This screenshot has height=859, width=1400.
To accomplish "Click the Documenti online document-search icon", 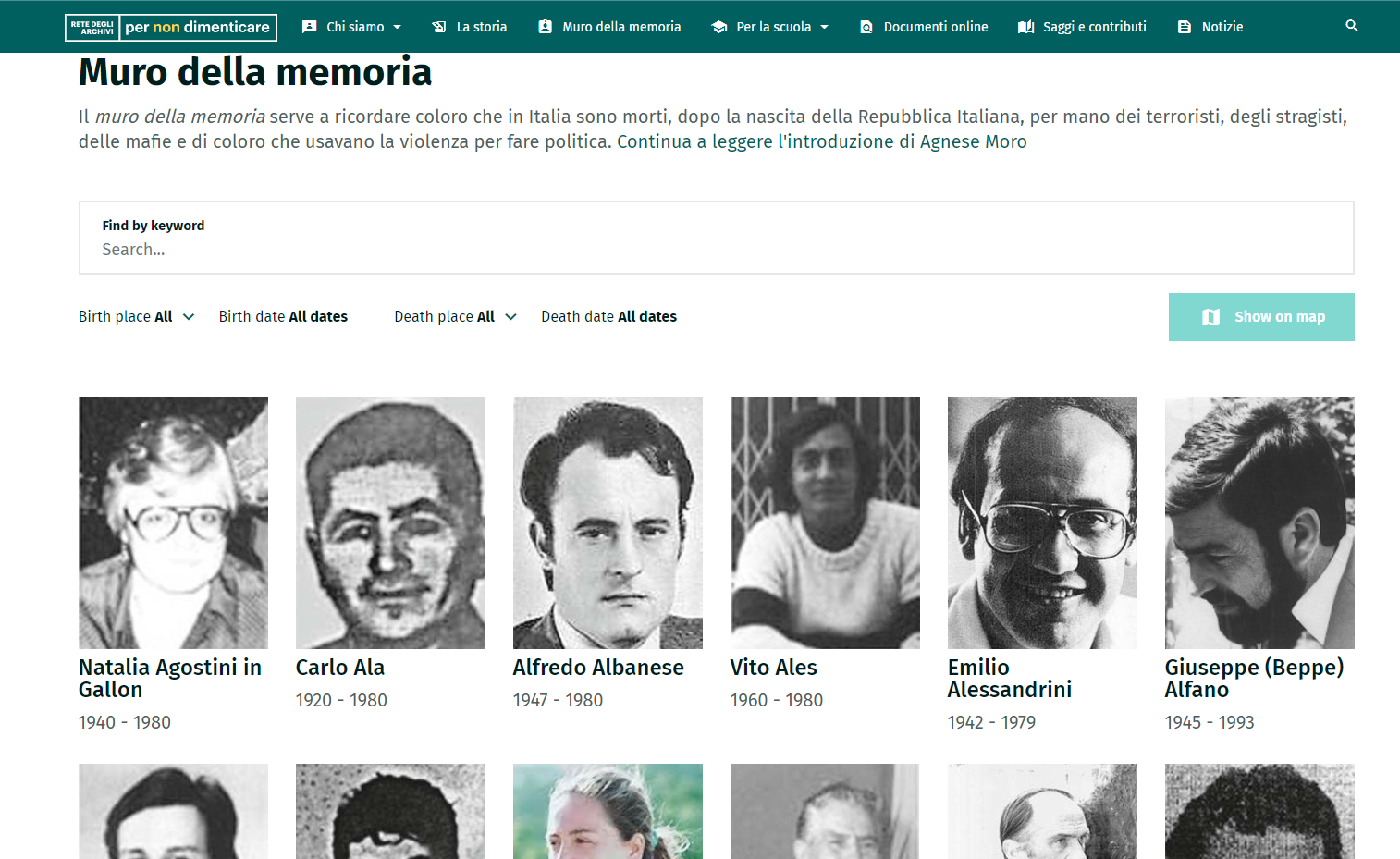I will pyautogui.click(x=866, y=27).
